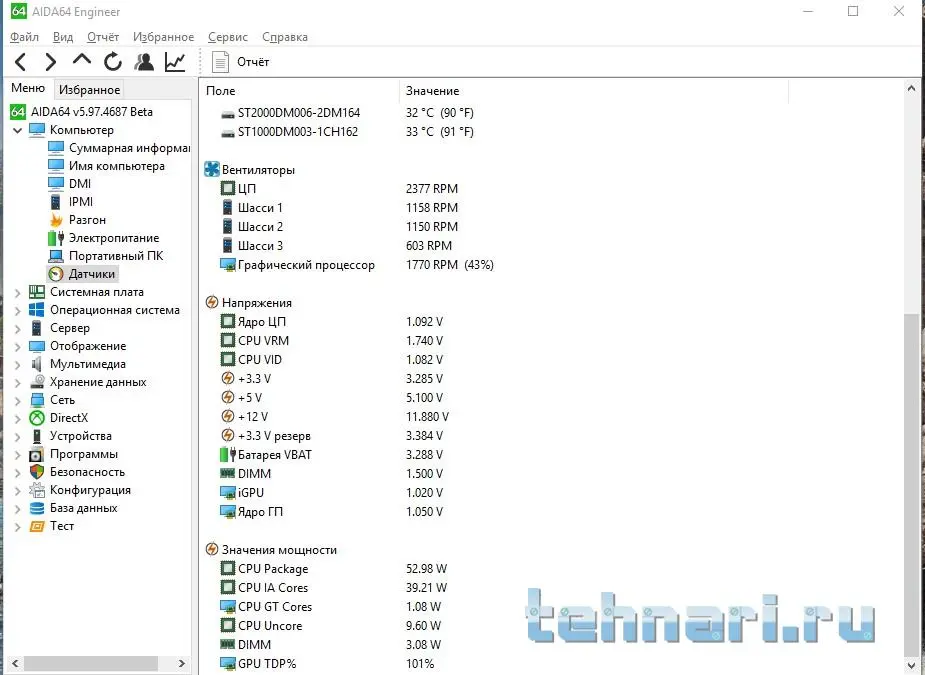Open the Сервис menu
This screenshot has height=675, width=925.
[228, 37]
